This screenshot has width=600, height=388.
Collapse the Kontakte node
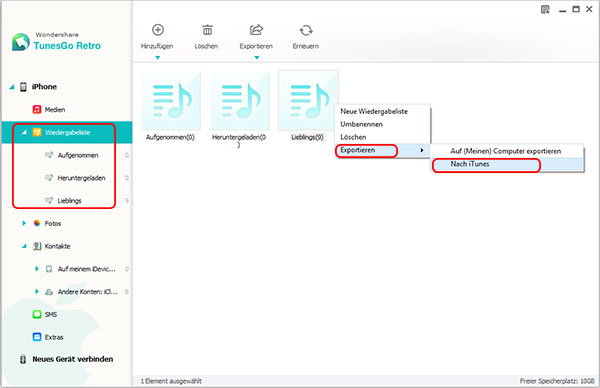pos(24,246)
